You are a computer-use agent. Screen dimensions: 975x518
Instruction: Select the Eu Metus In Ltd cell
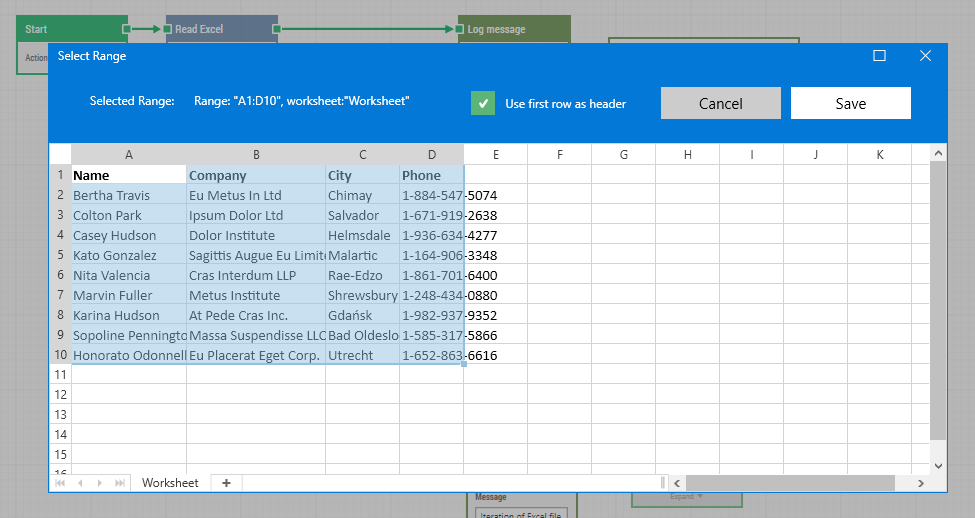(256, 195)
